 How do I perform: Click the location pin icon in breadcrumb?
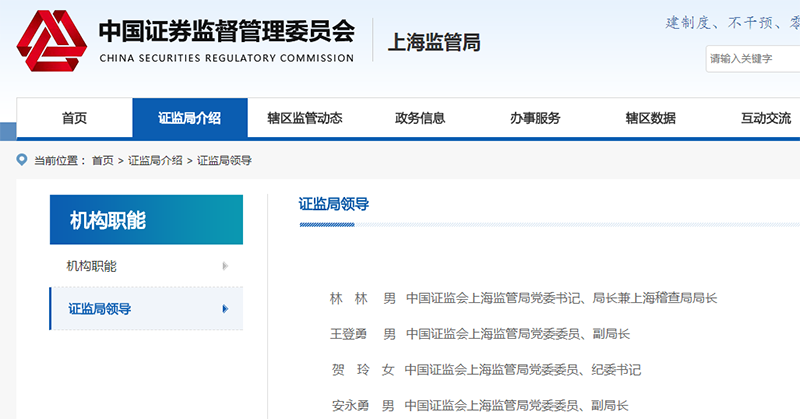point(22,160)
